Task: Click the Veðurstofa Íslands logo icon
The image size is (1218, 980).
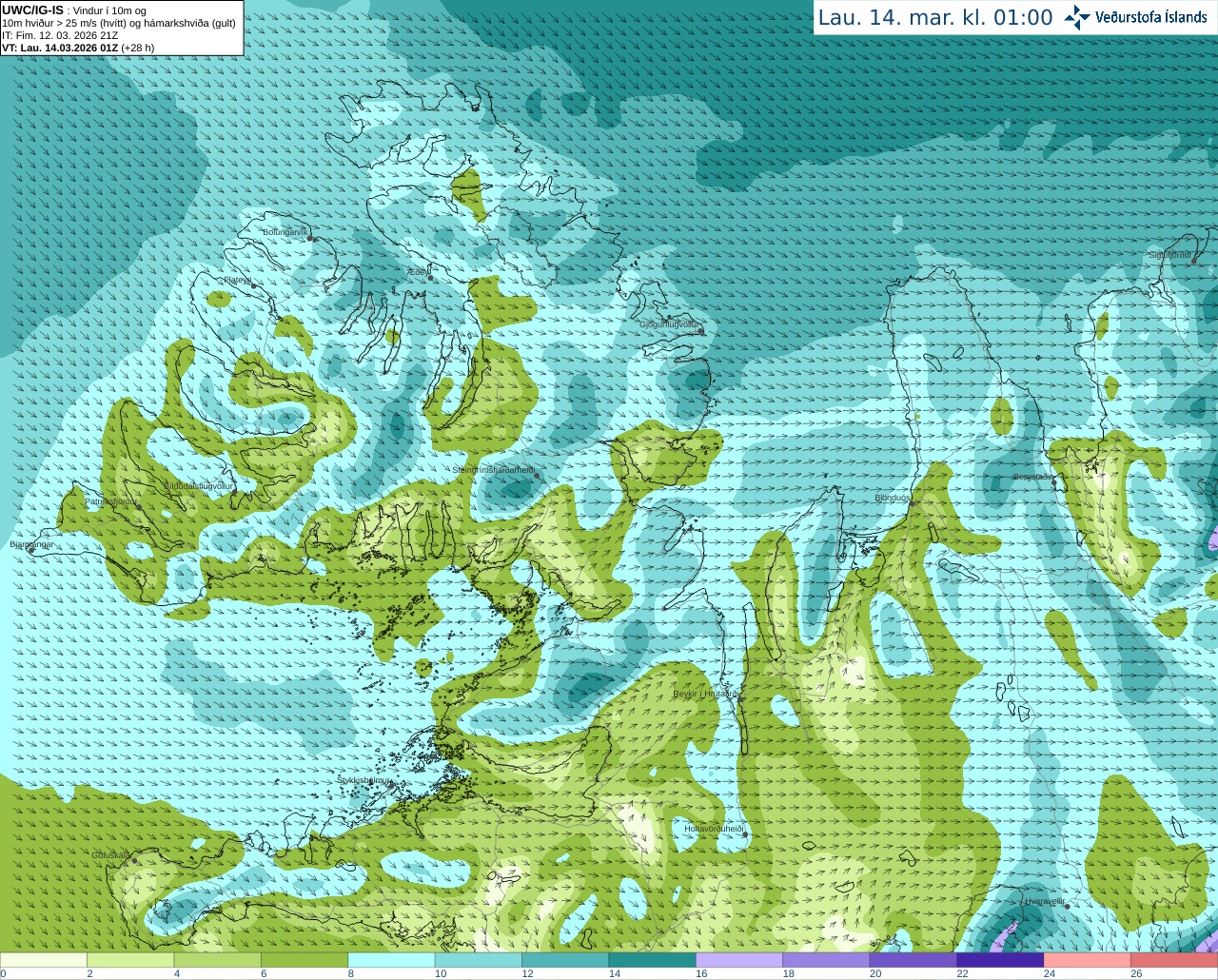Action: 1077,17
